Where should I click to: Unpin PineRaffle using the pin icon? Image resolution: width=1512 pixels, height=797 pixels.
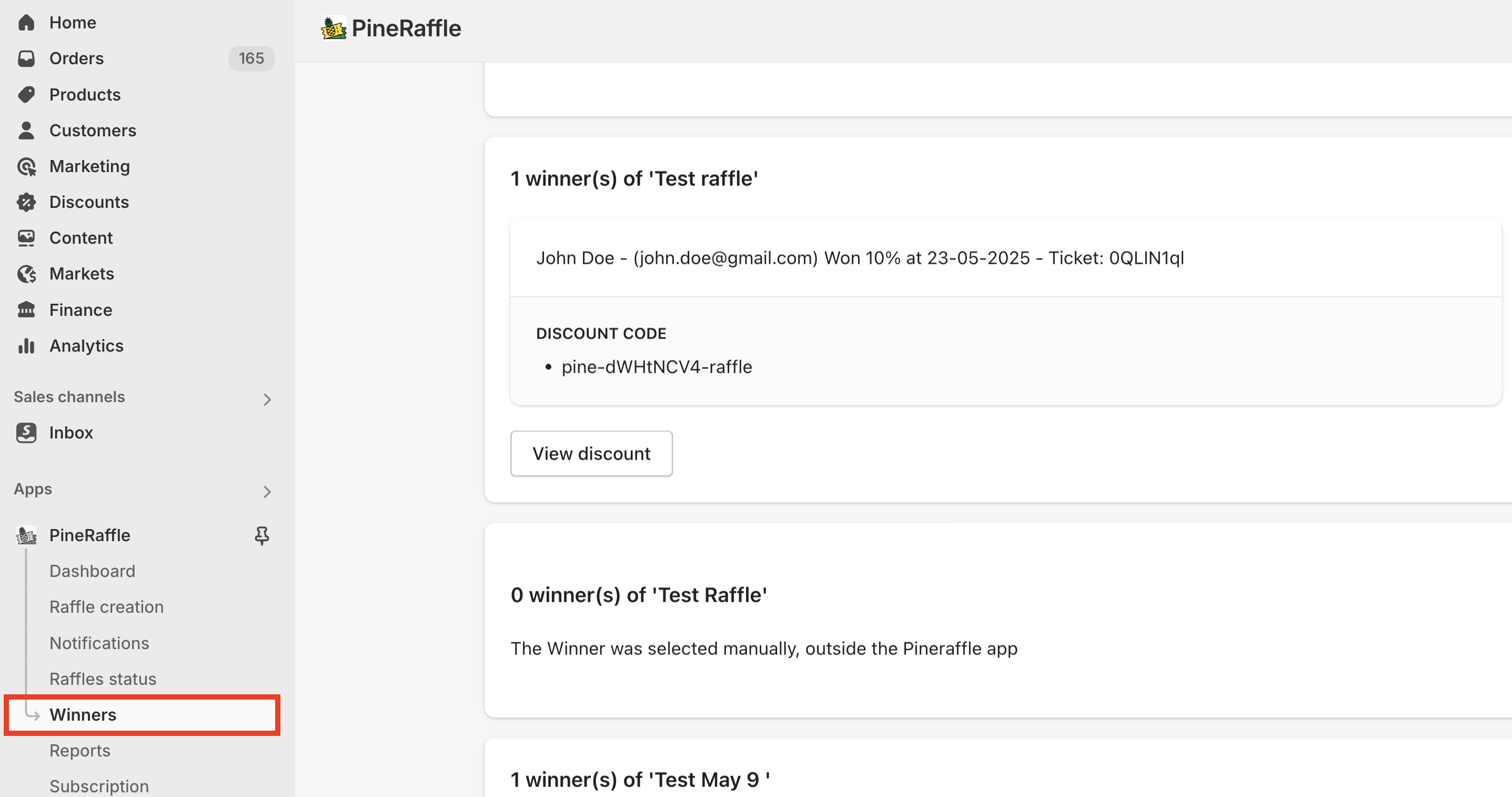point(262,535)
